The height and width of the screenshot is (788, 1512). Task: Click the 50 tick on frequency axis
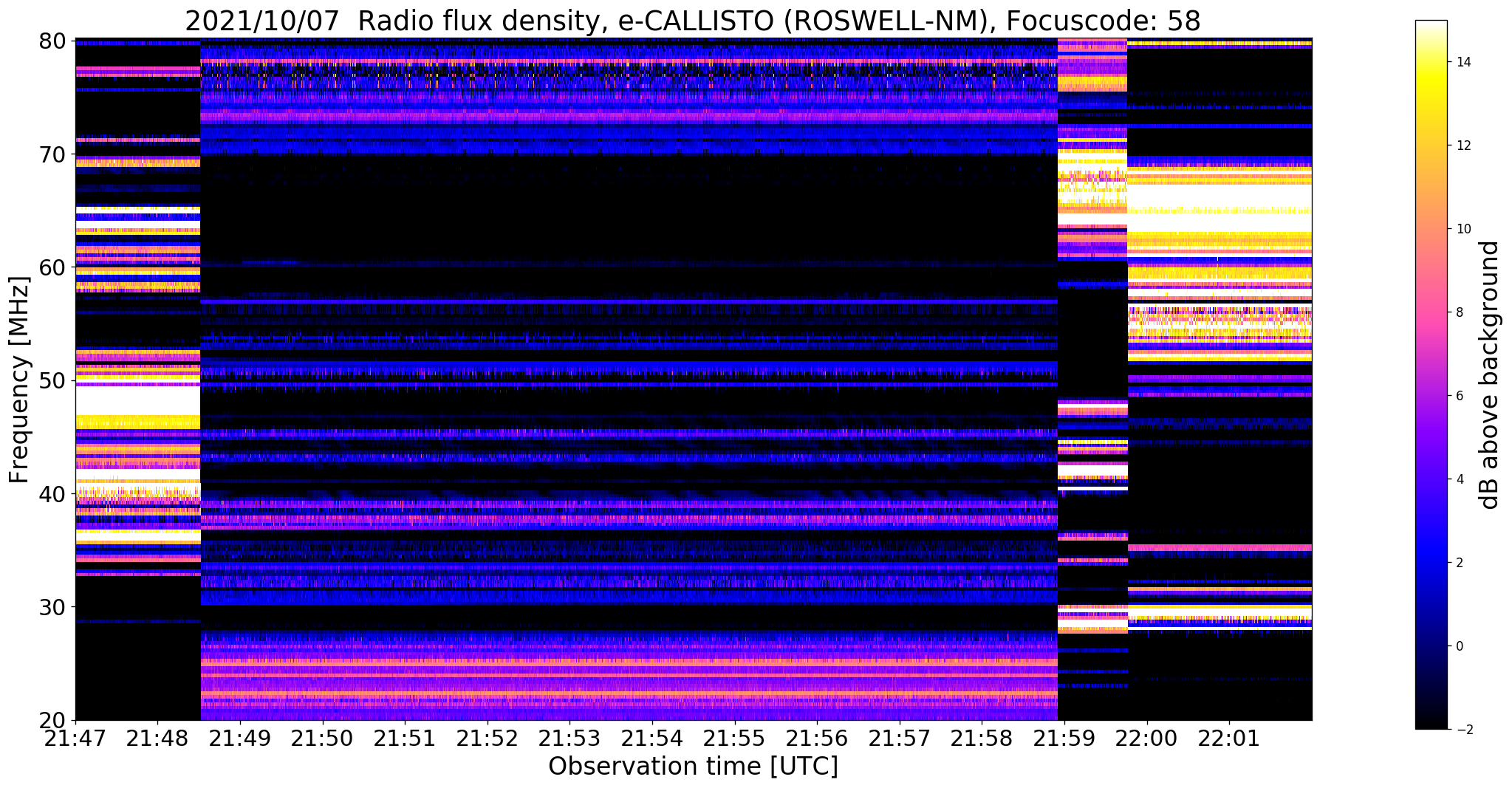[52, 380]
